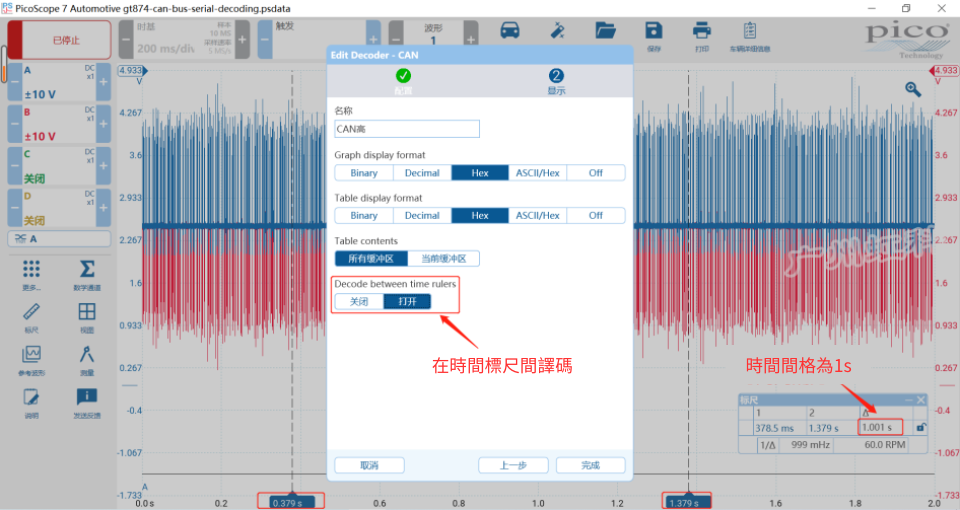Minimize the 标尺 rulers panel

pos(909,400)
